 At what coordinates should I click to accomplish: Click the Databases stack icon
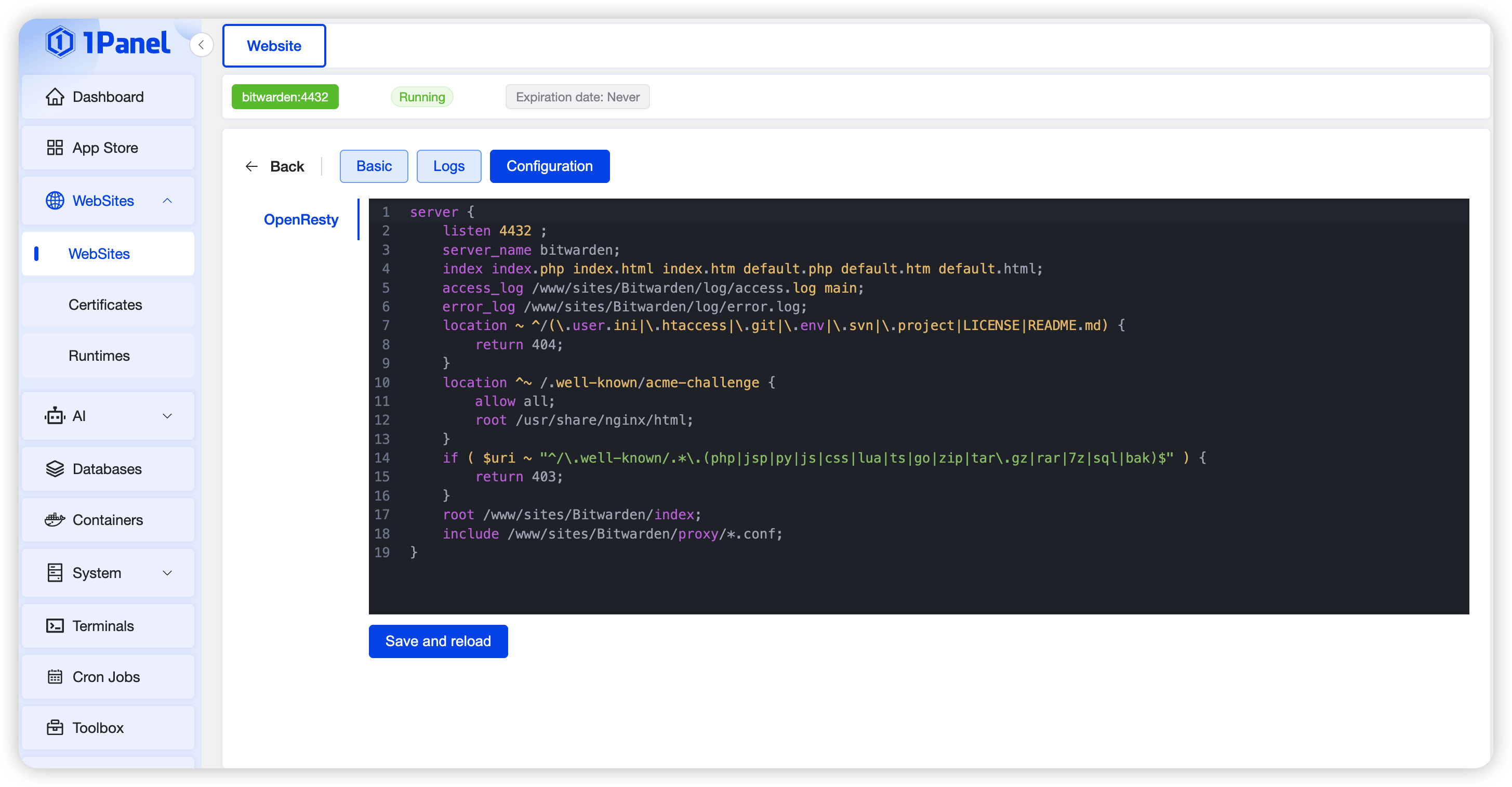coord(55,469)
